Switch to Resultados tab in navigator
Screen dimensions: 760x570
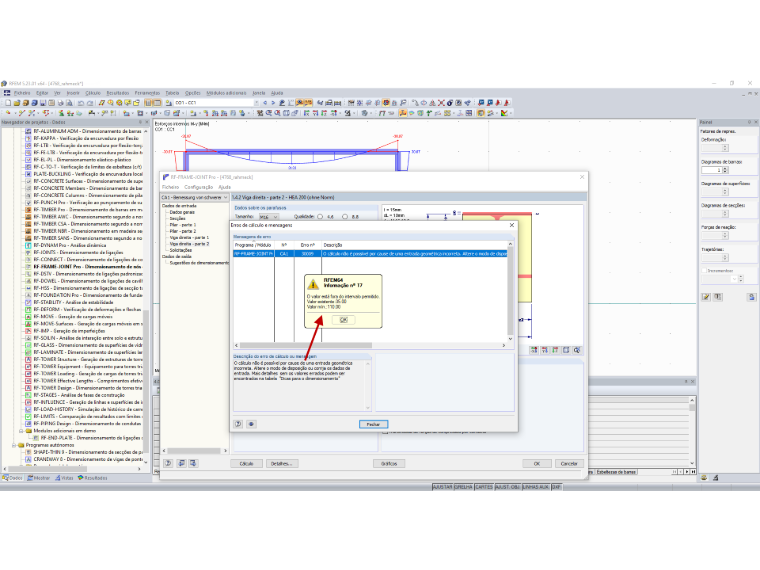pos(93,478)
